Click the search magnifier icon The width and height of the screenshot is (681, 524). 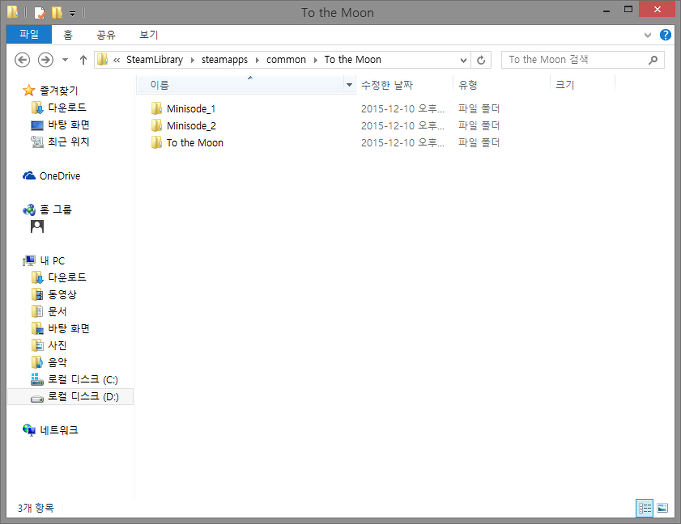[x=653, y=60]
